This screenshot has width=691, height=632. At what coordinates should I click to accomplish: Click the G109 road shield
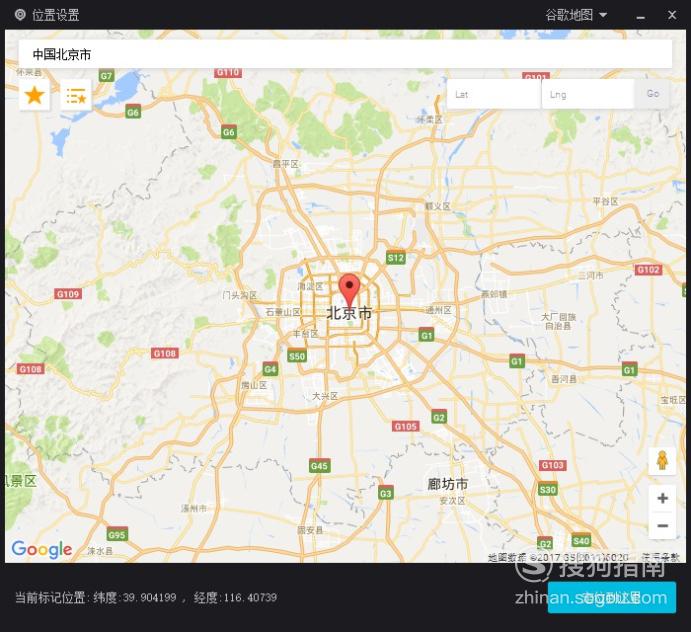(x=68, y=294)
